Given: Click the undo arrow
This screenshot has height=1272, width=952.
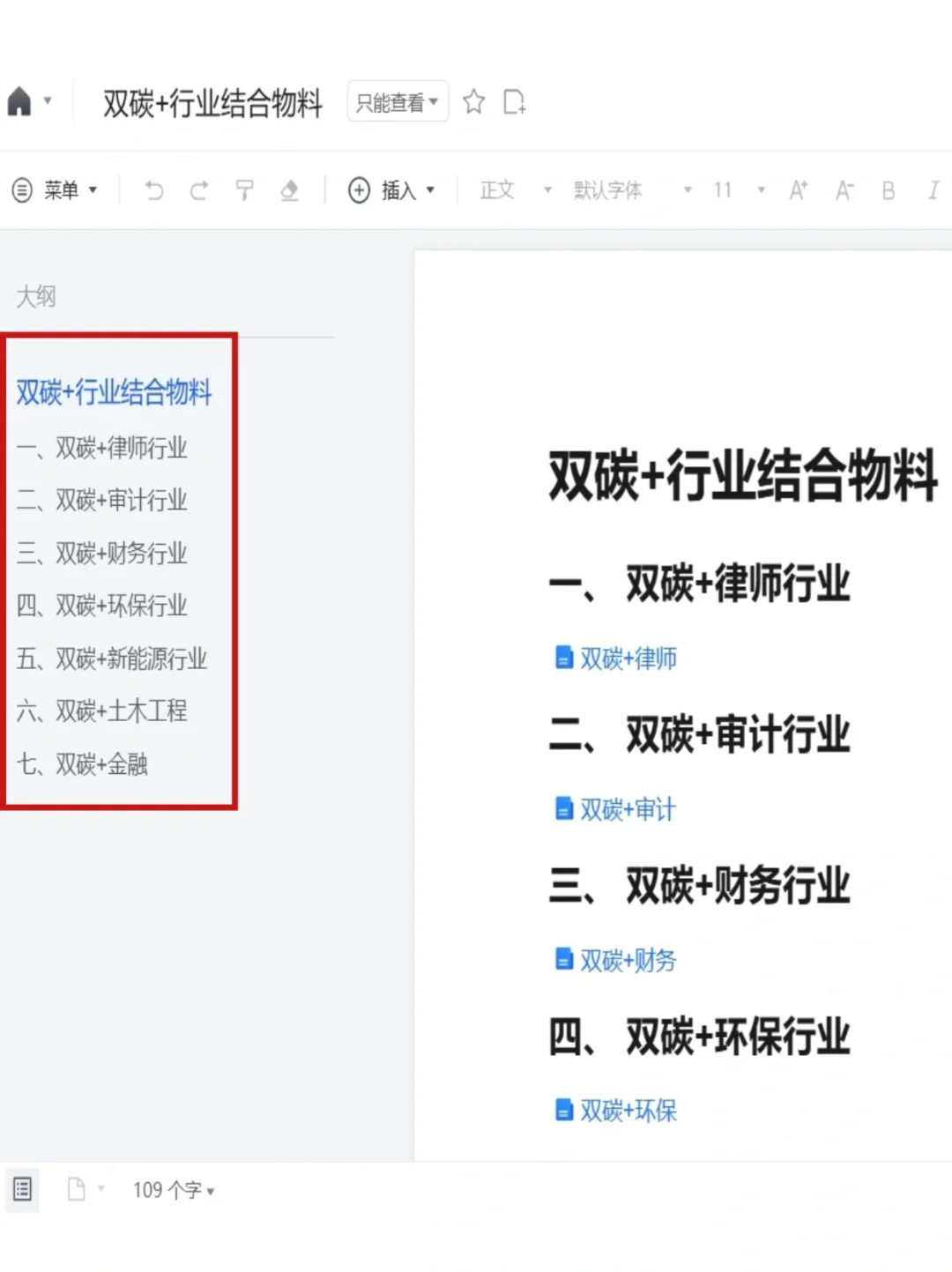Looking at the screenshot, I should 153,190.
